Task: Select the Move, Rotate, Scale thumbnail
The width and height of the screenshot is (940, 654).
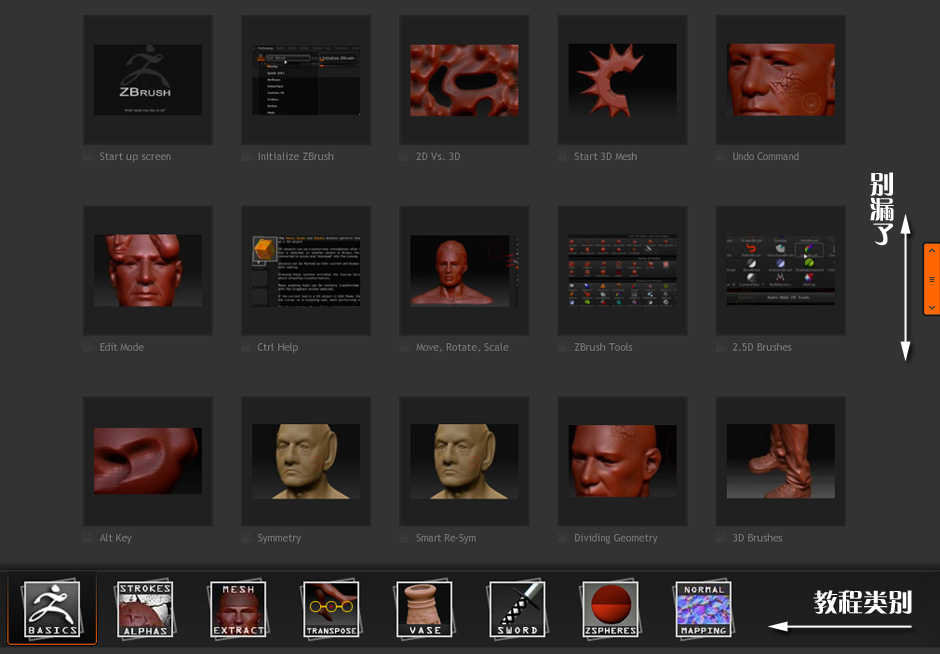Action: click(464, 270)
